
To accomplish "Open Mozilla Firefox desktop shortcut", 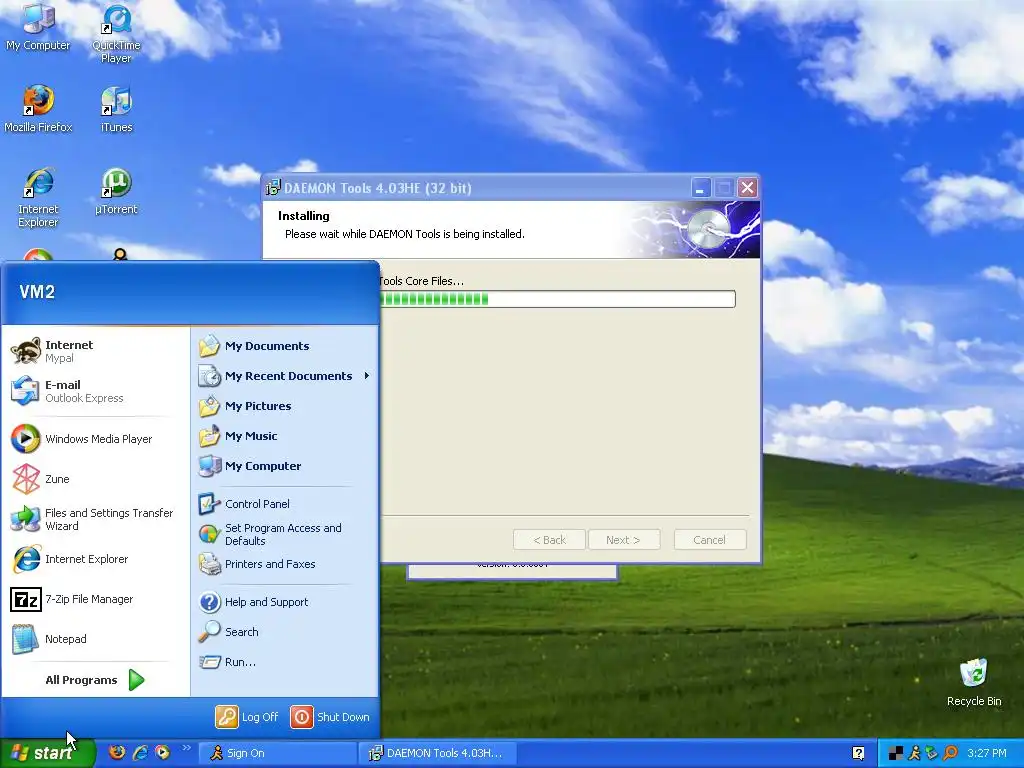I will 38,108.
